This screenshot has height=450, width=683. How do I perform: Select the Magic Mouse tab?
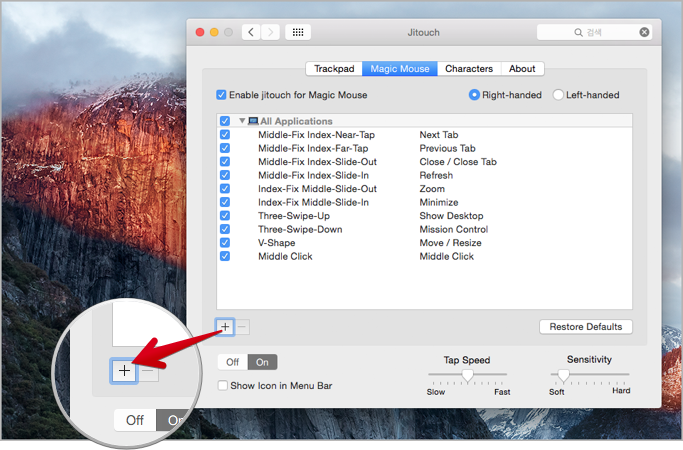400,69
